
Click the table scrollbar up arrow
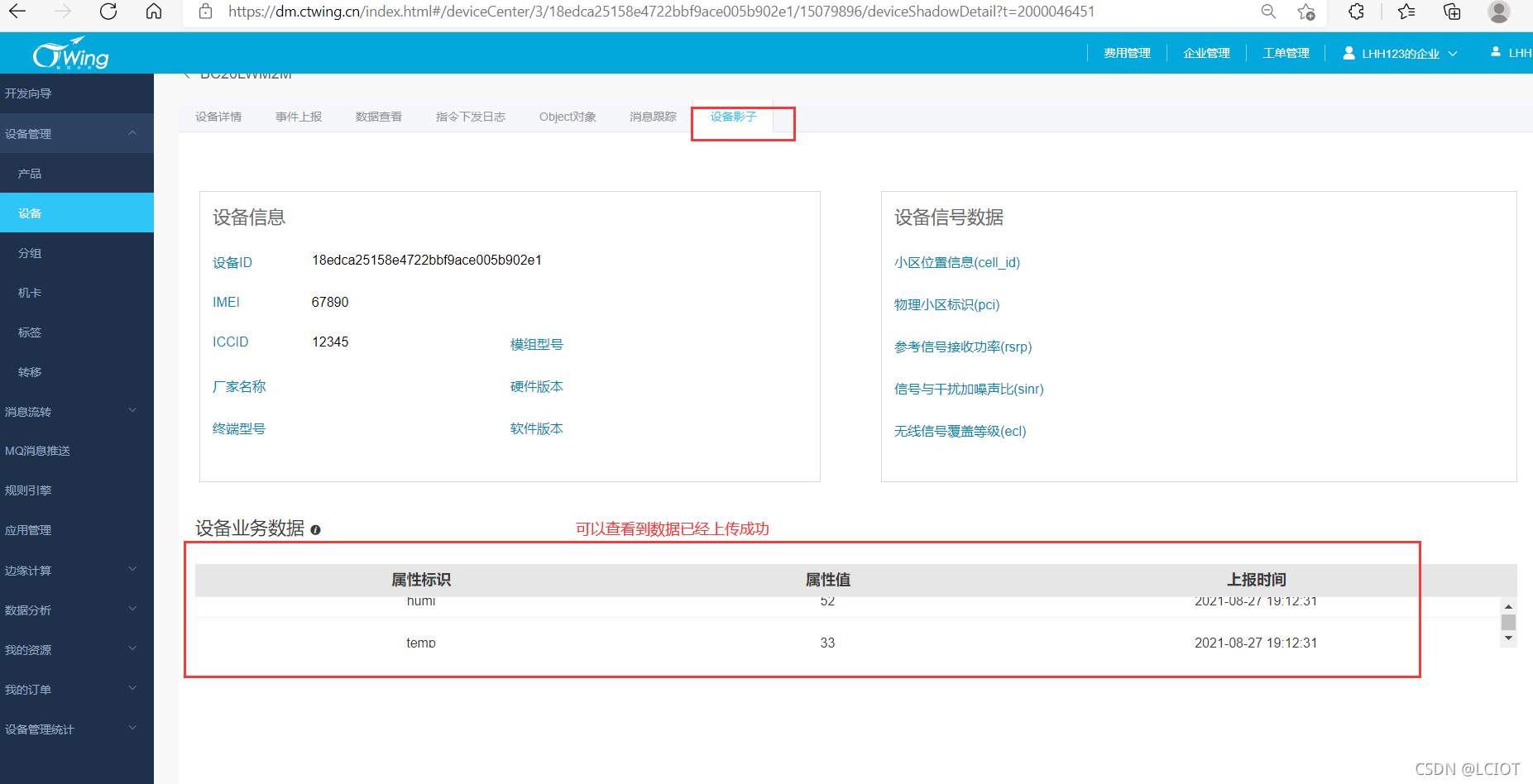pos(1508,606)
